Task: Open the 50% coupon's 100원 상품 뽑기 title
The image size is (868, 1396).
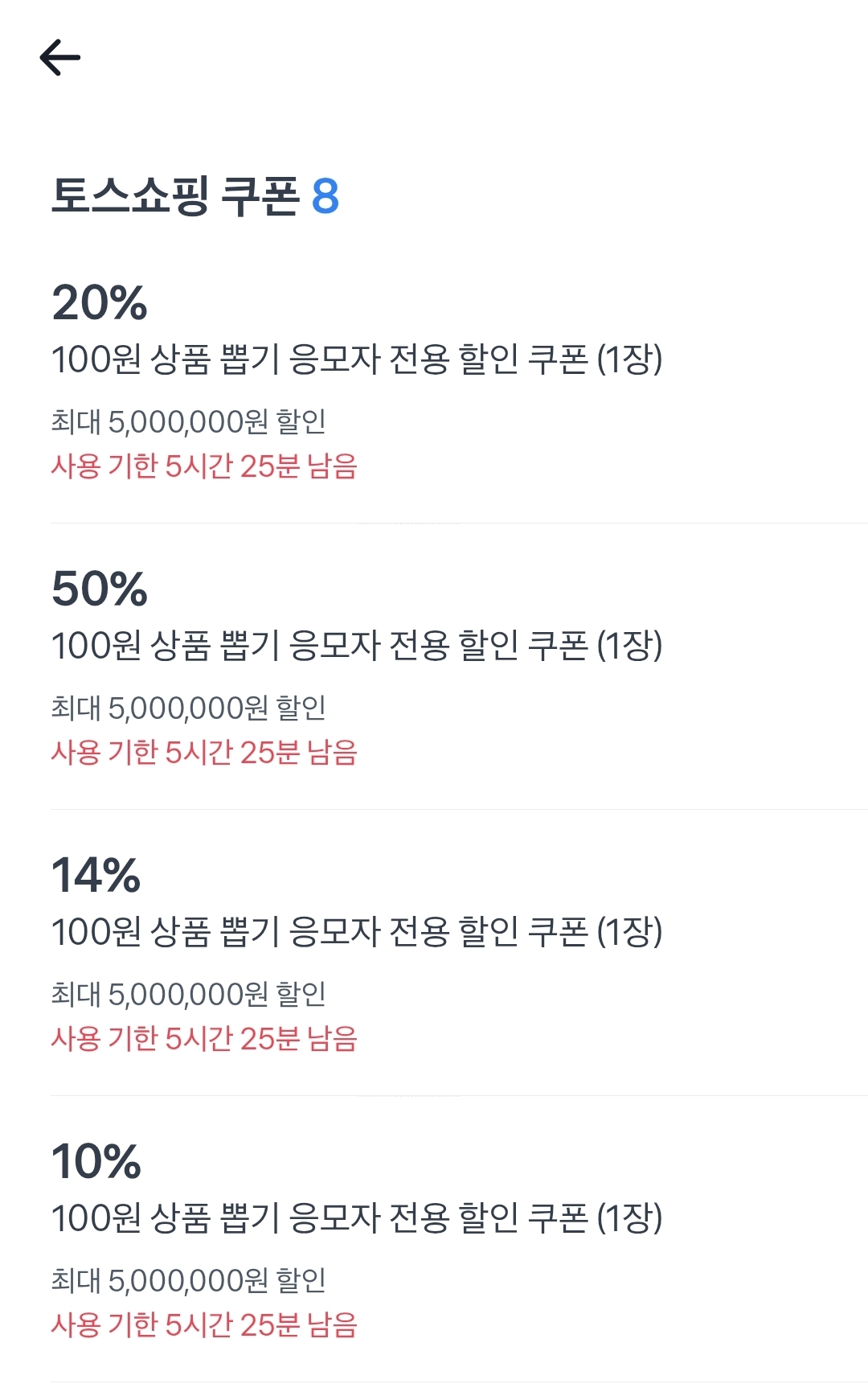Action: pos(357,645)
